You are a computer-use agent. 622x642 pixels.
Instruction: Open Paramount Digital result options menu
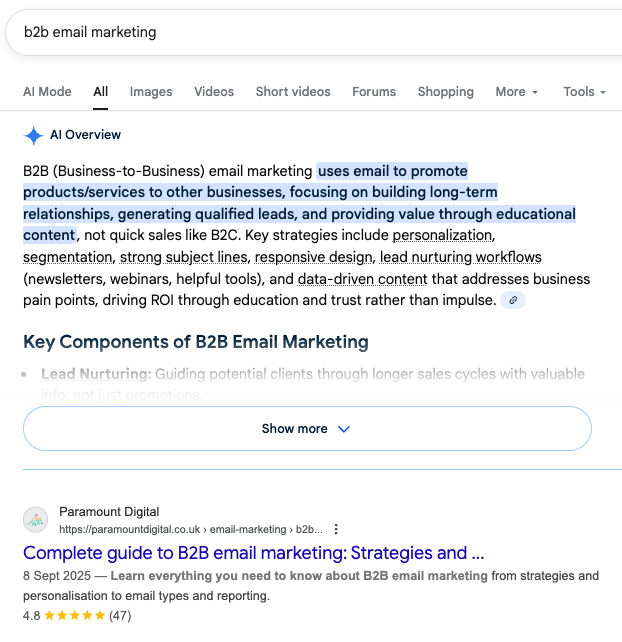coord(336,529)
